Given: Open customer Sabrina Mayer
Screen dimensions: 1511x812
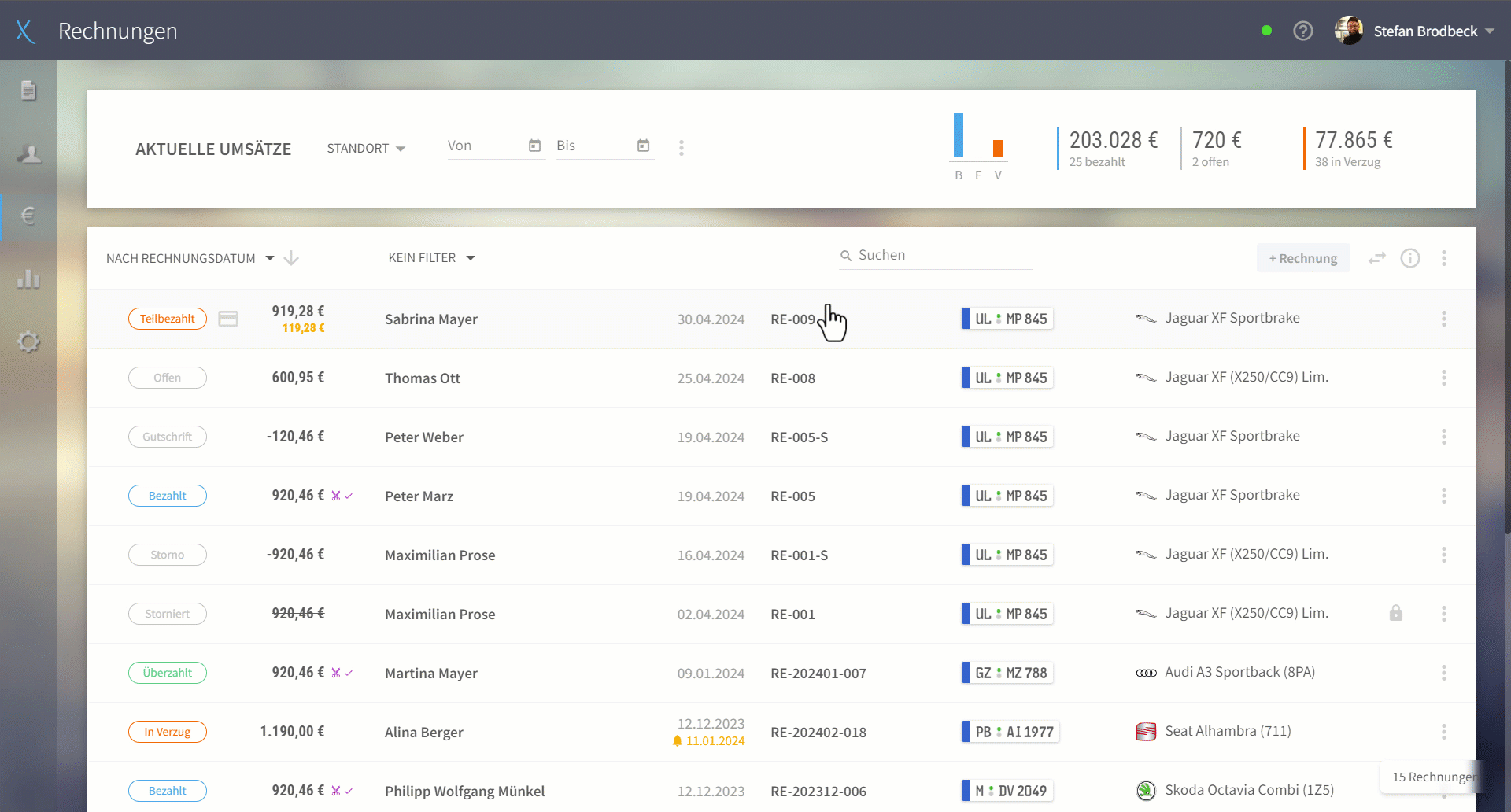Looking at the screenshot, I should [x=431, y=319].
